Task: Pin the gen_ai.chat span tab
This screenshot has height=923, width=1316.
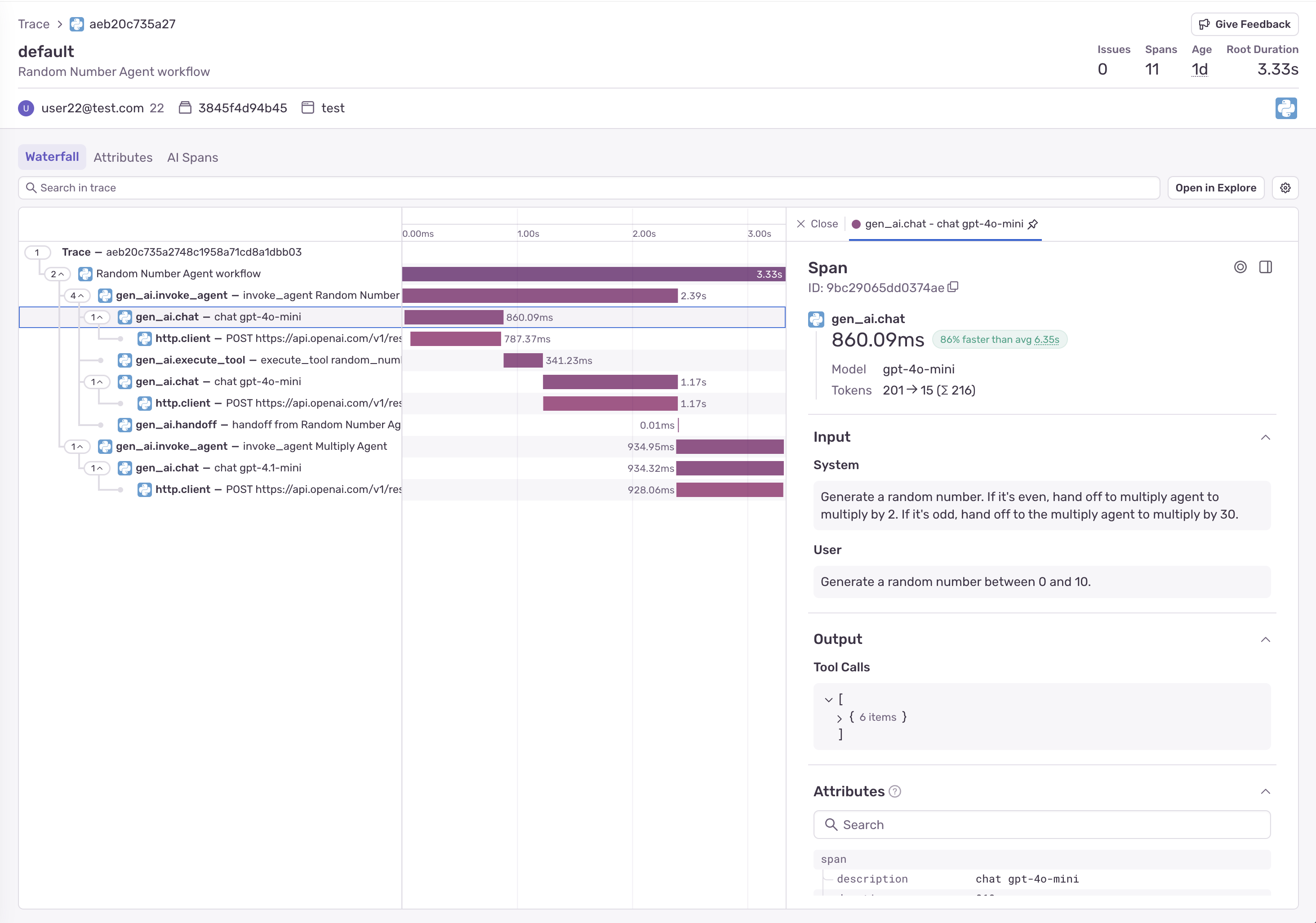Action: point(1033,224)
